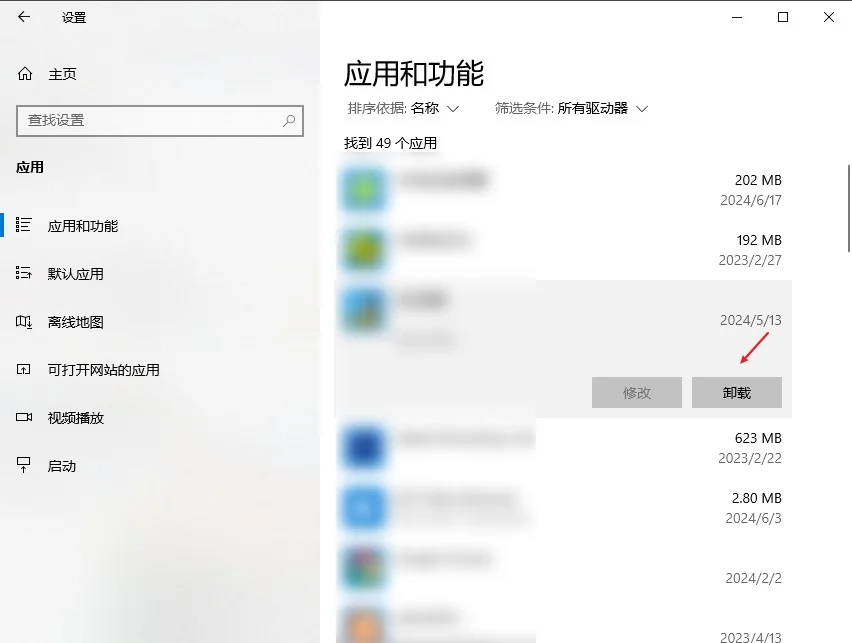Click the 启动 sidebar icon
The image size is (852, 643).
click(23, 465)
